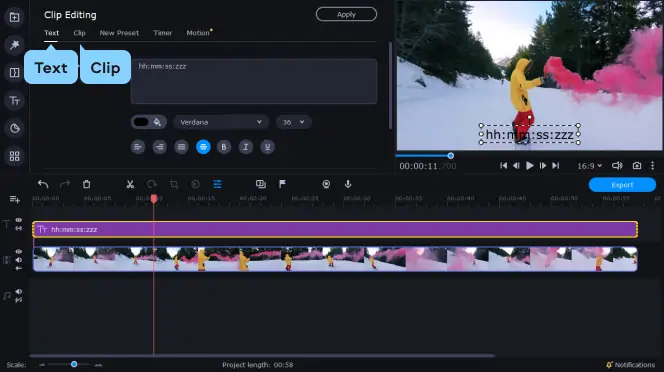The width and height of the screenshot is (664, 372).
Task: Select the purple hh:mm:ss:zzz title clip
Action: [x=335, y=229]
